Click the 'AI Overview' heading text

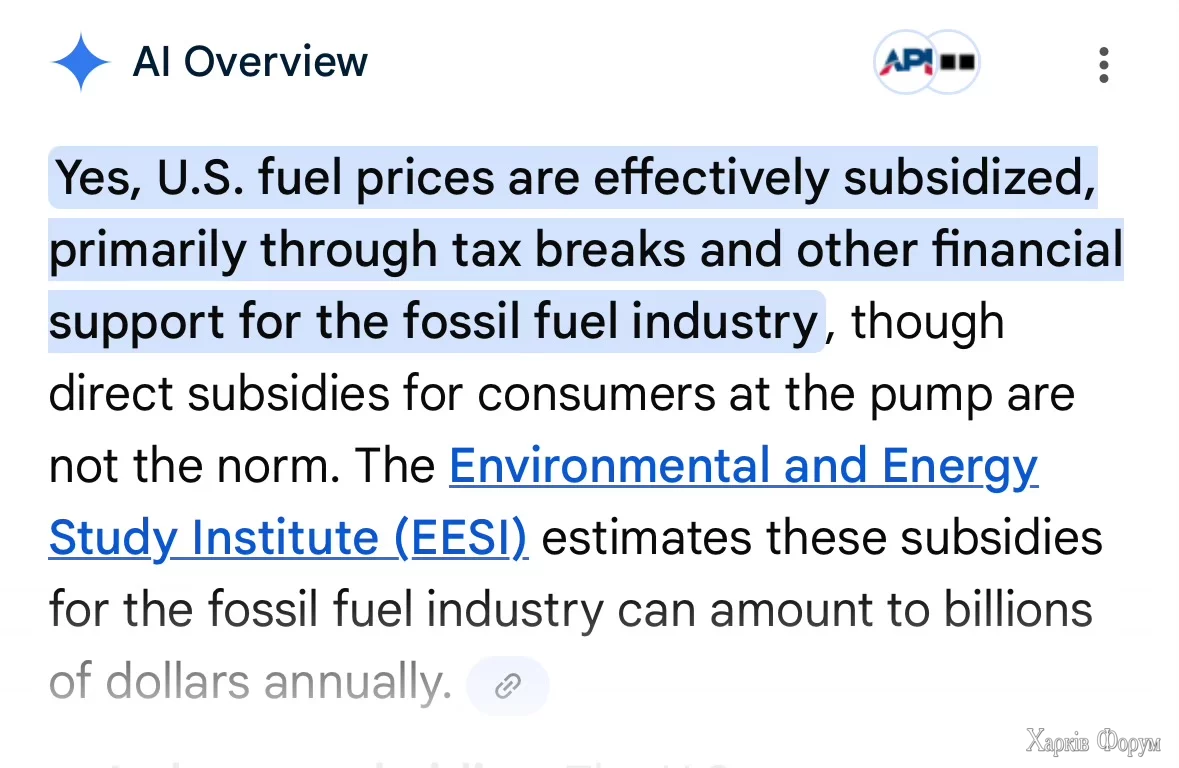pyautogui.click(x=250, y=62)
